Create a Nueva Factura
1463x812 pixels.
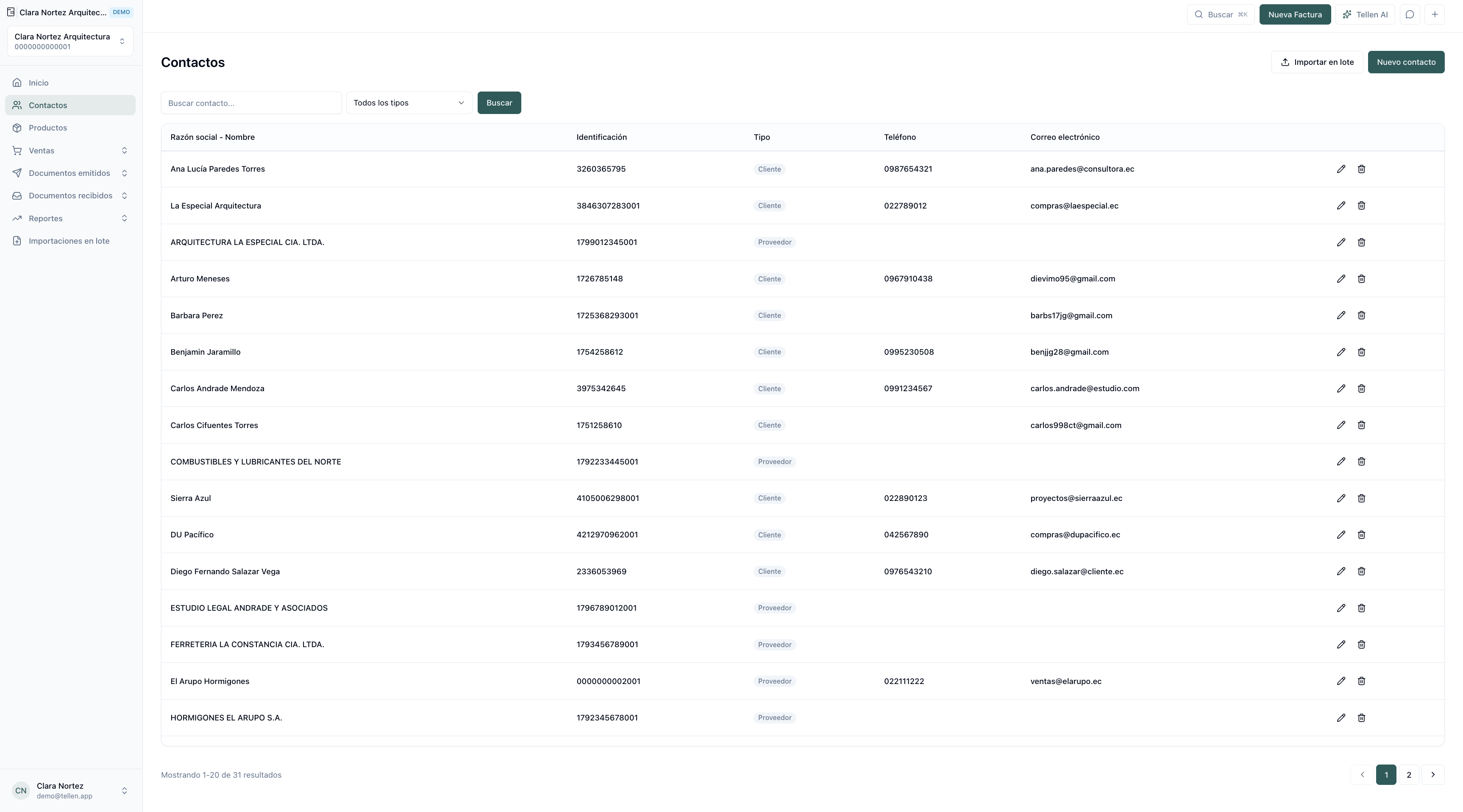(1295, 15)
